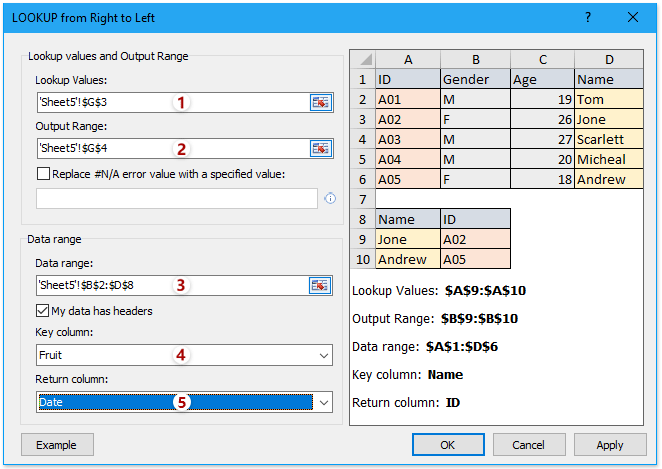Click the Cancel button
The image size is (662, 469).
[528, 444]
